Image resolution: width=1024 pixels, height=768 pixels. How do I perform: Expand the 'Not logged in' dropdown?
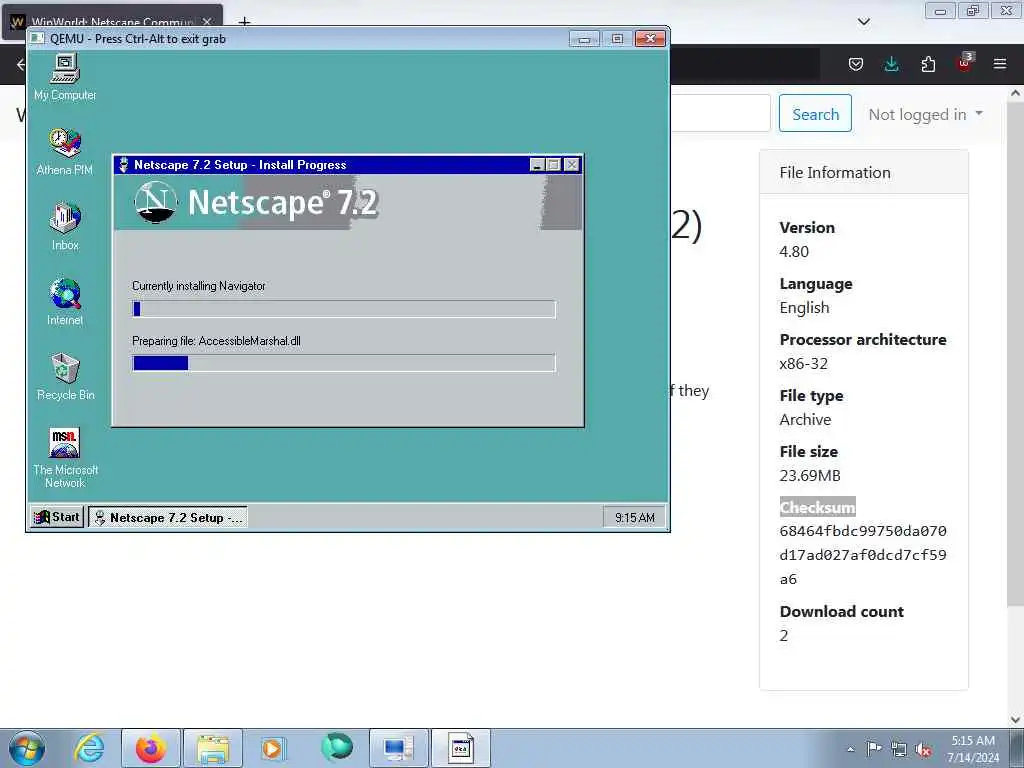tap(925, 114)
